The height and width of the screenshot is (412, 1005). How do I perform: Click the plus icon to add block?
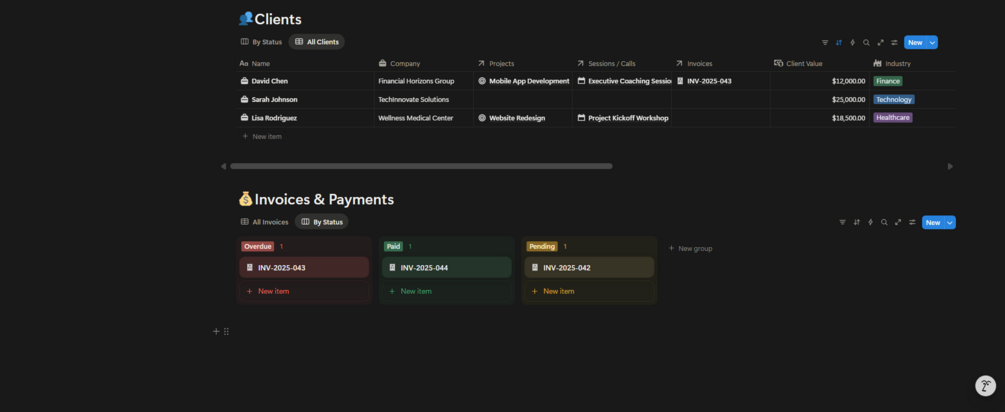pyautogui.click(x=216, y=331)
